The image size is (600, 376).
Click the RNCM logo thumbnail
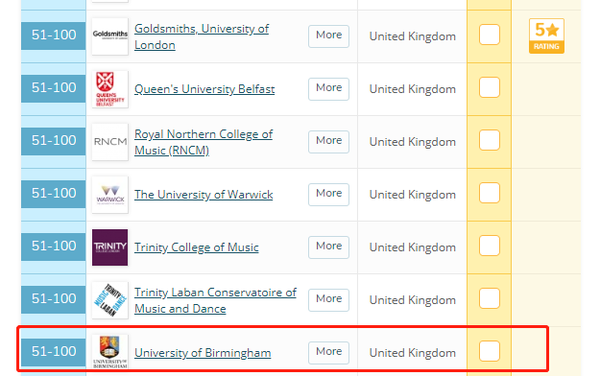point(110,142)
